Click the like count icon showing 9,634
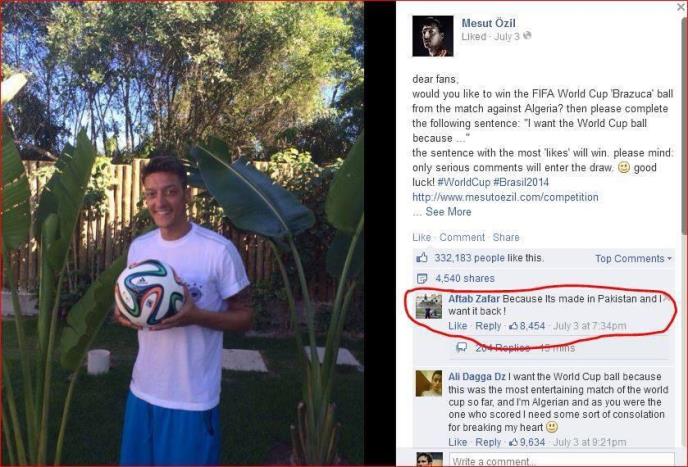This screenshot has height=467, width=688. 513,442
